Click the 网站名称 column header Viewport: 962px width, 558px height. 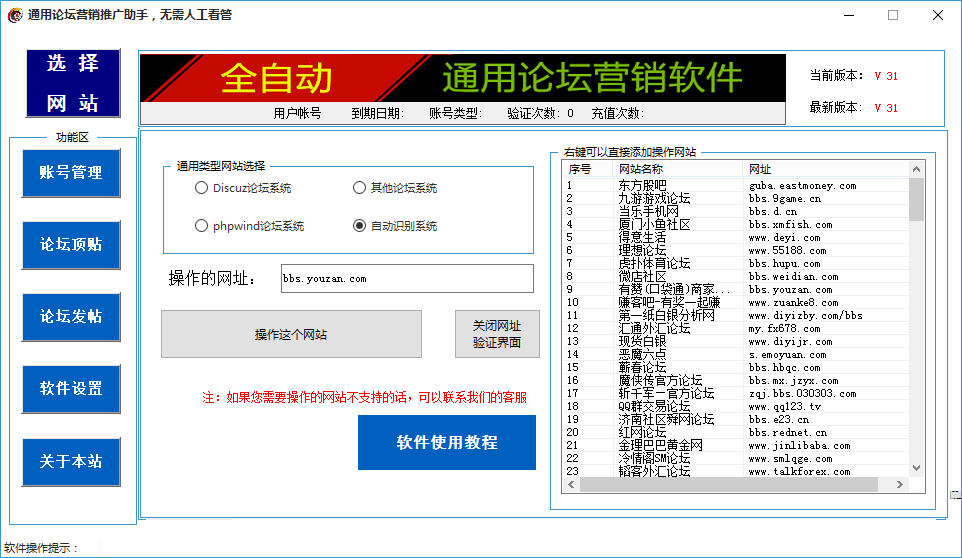[x=678, y=169]
